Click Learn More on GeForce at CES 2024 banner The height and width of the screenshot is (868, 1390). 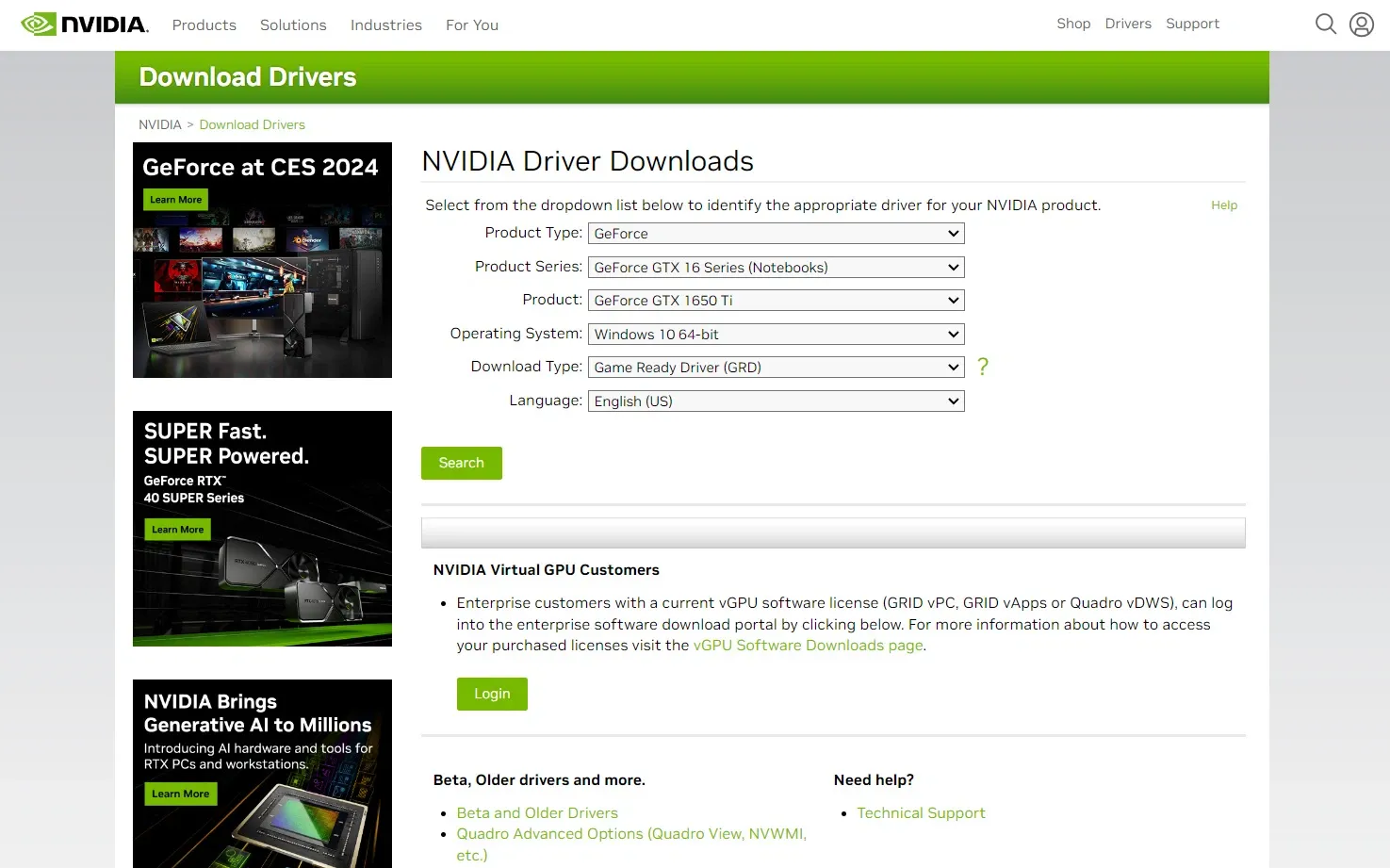tap(175, 200)
